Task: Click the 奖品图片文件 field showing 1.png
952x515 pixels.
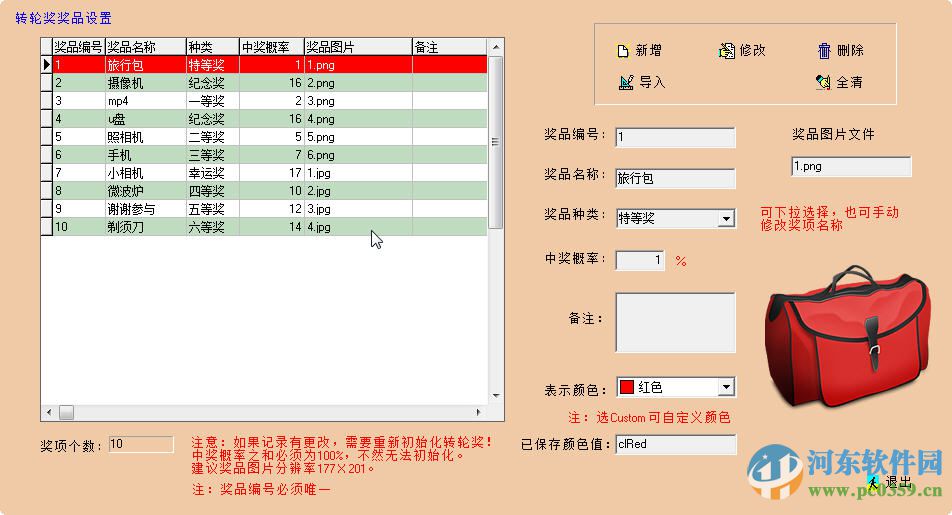Action: point(851,166)
